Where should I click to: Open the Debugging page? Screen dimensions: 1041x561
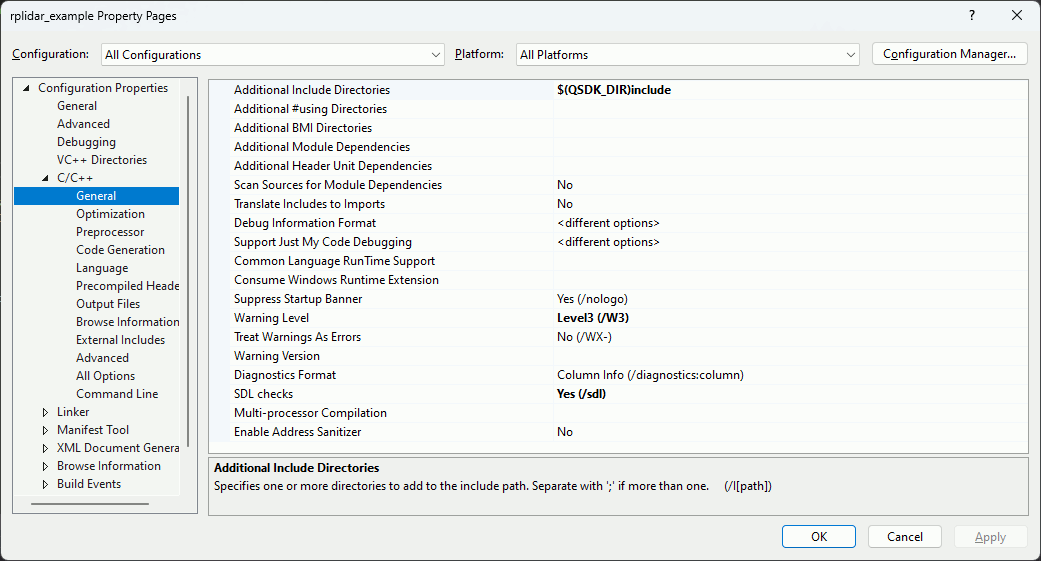(x=86, y=141)
